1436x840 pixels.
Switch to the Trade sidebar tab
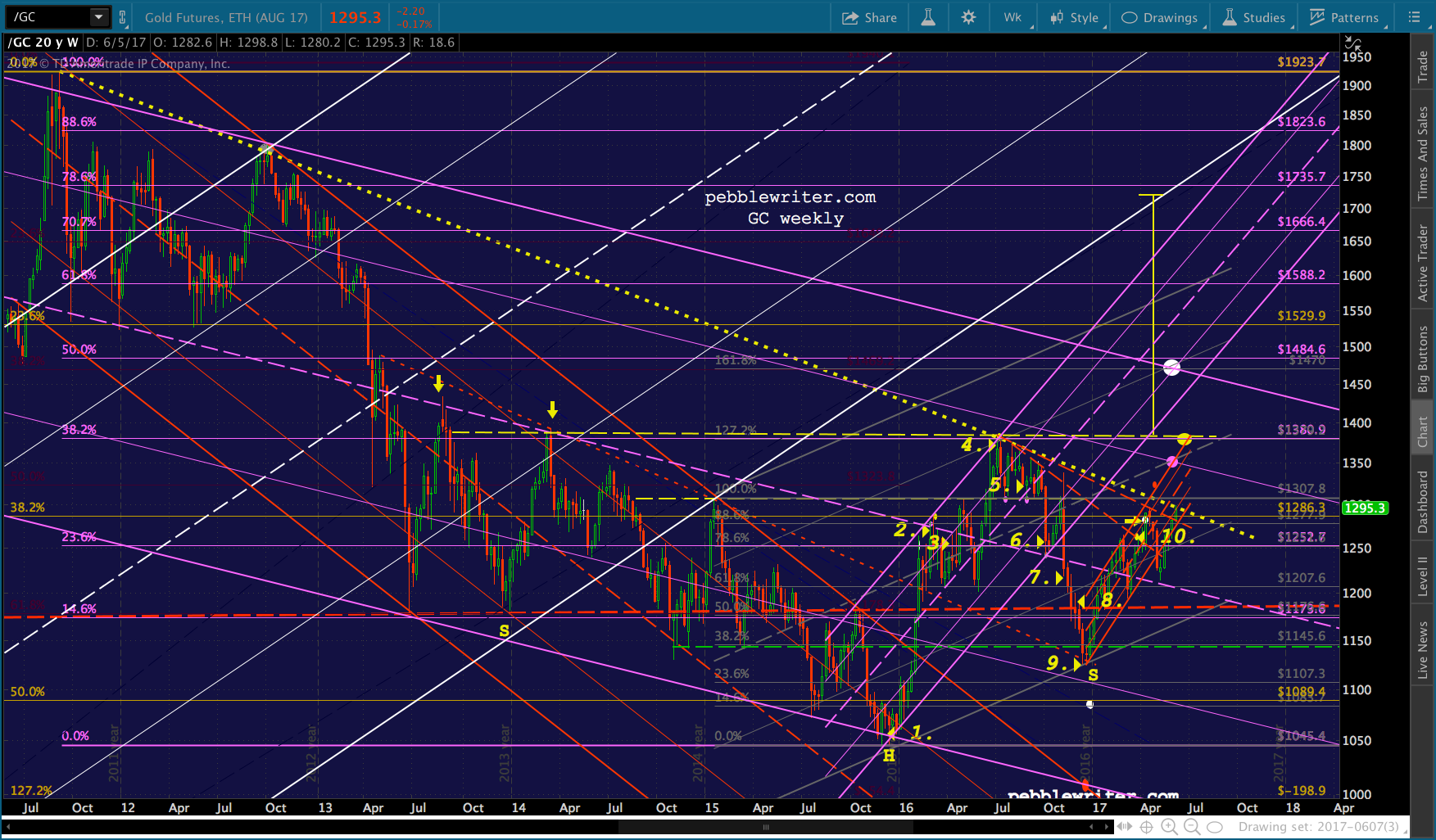1423,66
